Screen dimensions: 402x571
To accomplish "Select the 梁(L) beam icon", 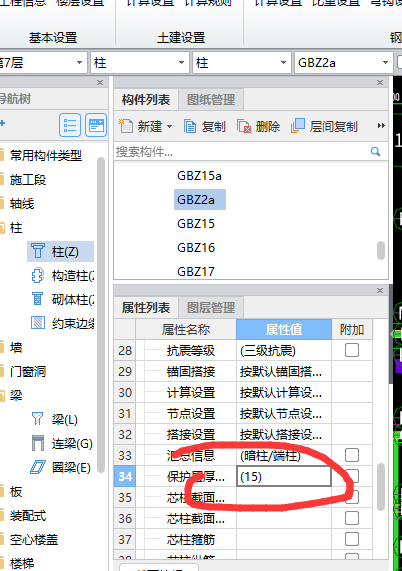I will tap(38, 419).
